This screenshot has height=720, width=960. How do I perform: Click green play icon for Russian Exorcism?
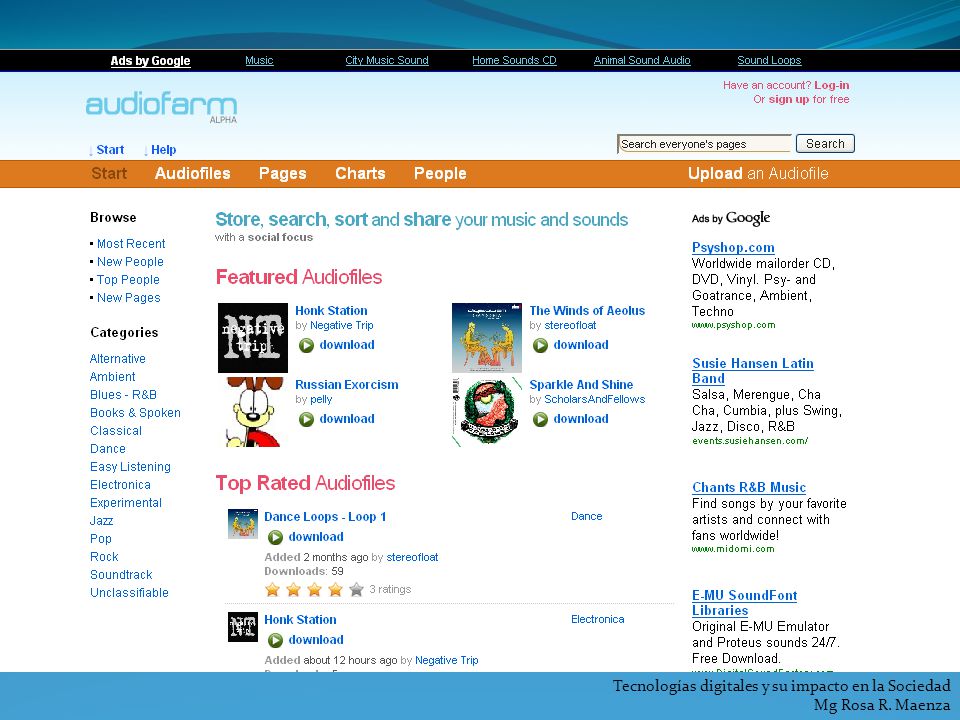[306, 419]
